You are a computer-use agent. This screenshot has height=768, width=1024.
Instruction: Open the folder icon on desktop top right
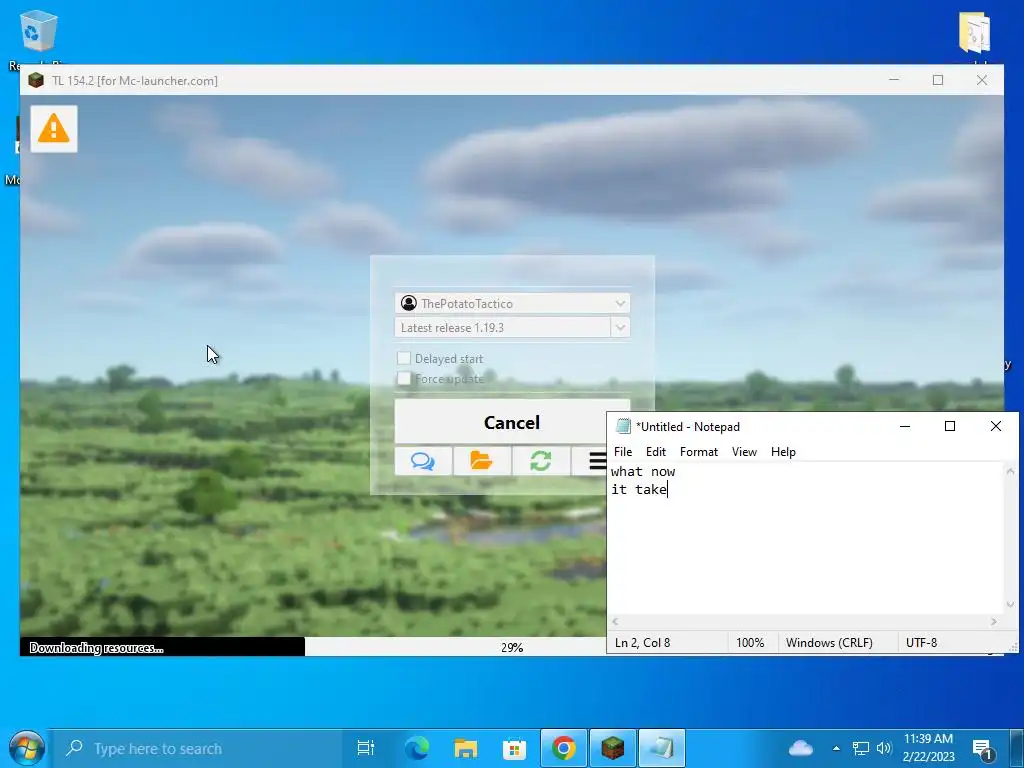(x=974, y=33)
